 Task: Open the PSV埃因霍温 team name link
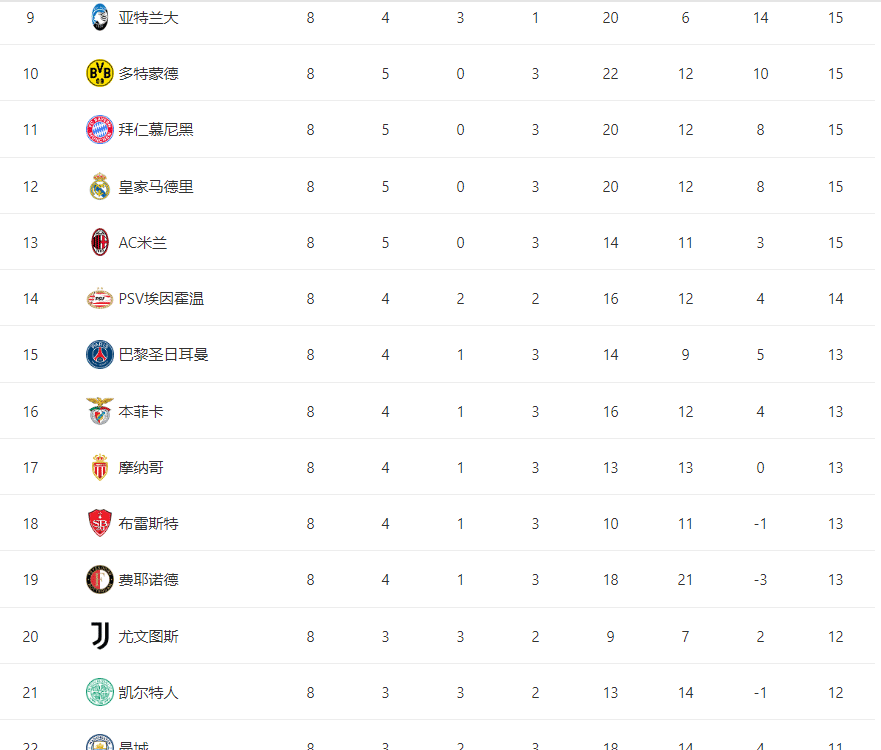161,298
